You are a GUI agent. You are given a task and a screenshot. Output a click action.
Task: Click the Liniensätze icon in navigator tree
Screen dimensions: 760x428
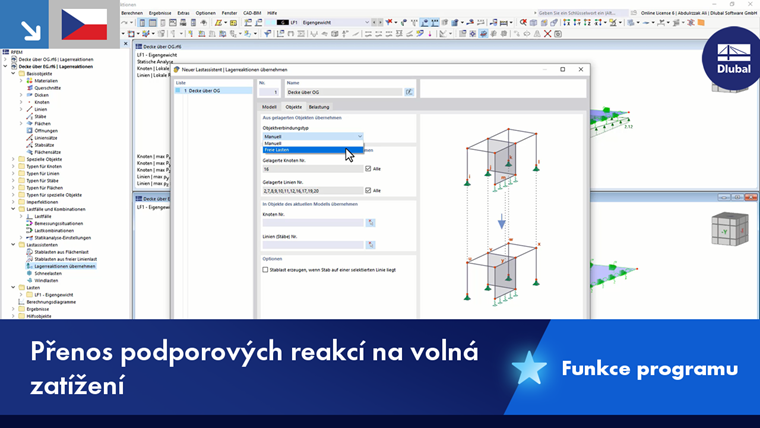[30, 138]
